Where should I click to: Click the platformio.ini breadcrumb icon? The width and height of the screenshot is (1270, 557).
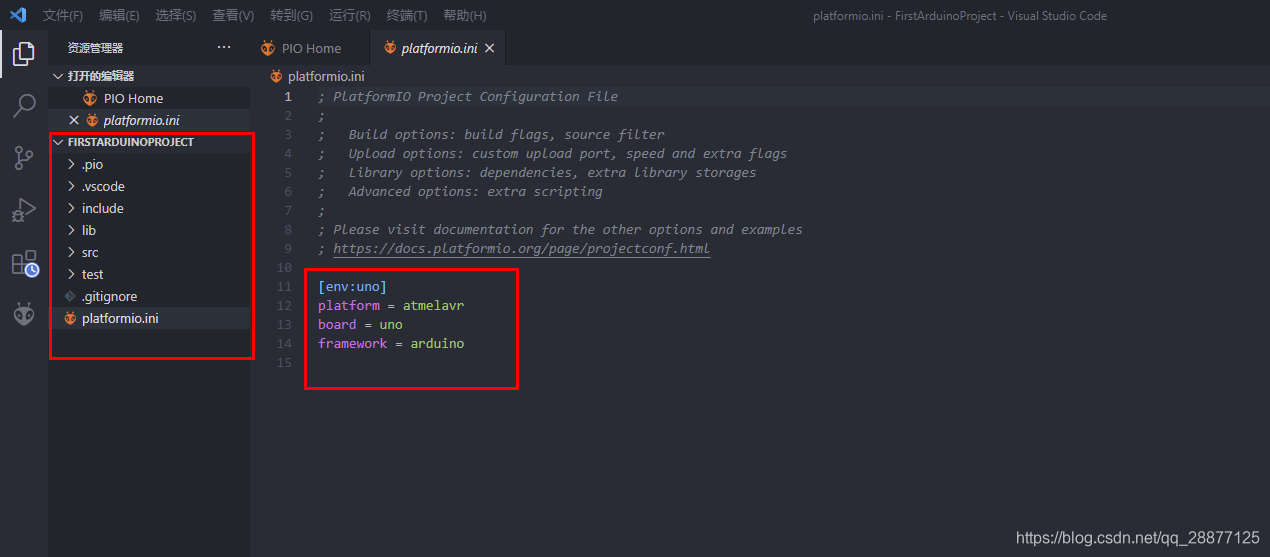[277, 76]
